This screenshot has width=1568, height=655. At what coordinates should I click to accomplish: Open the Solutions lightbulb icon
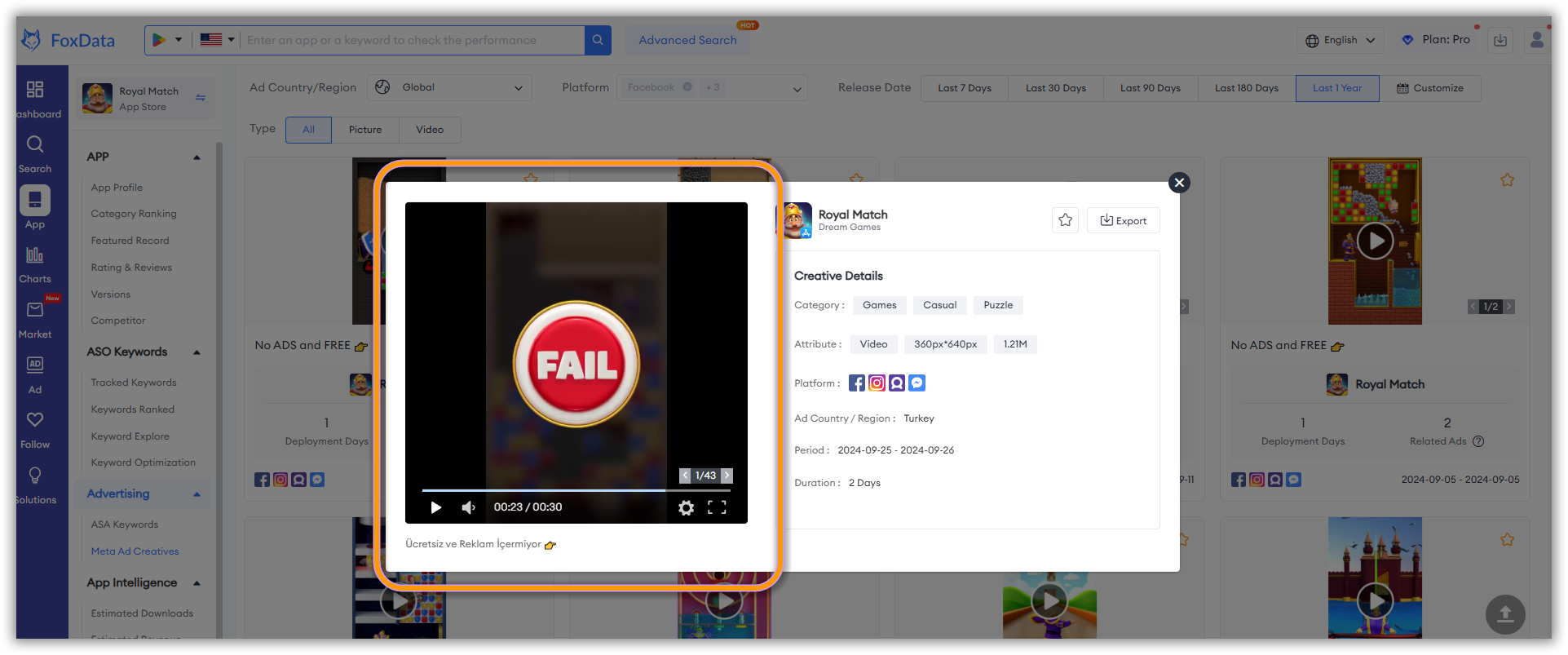(x=35, y=475)
